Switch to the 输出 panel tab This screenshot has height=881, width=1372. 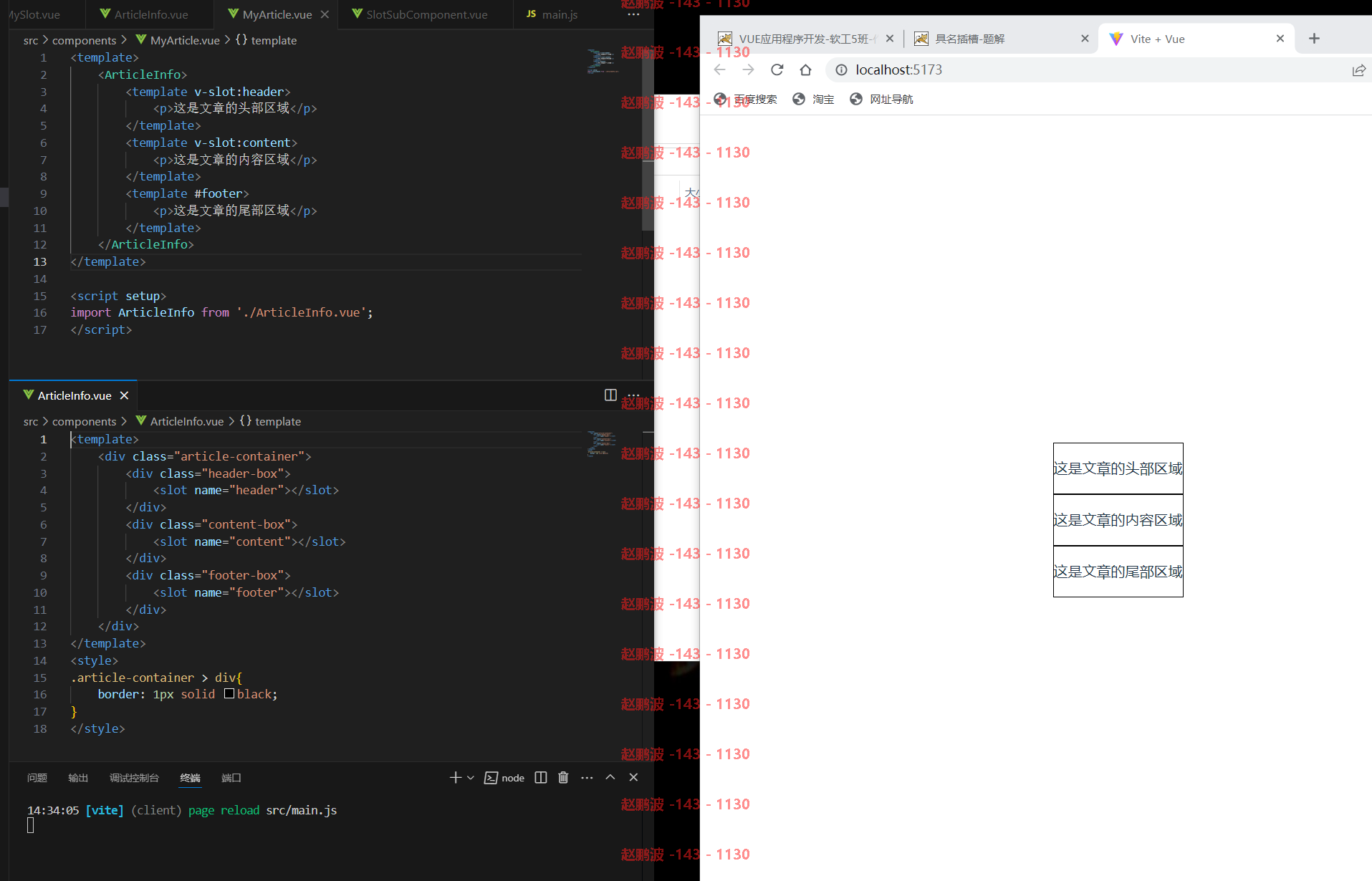coord(78,778)
